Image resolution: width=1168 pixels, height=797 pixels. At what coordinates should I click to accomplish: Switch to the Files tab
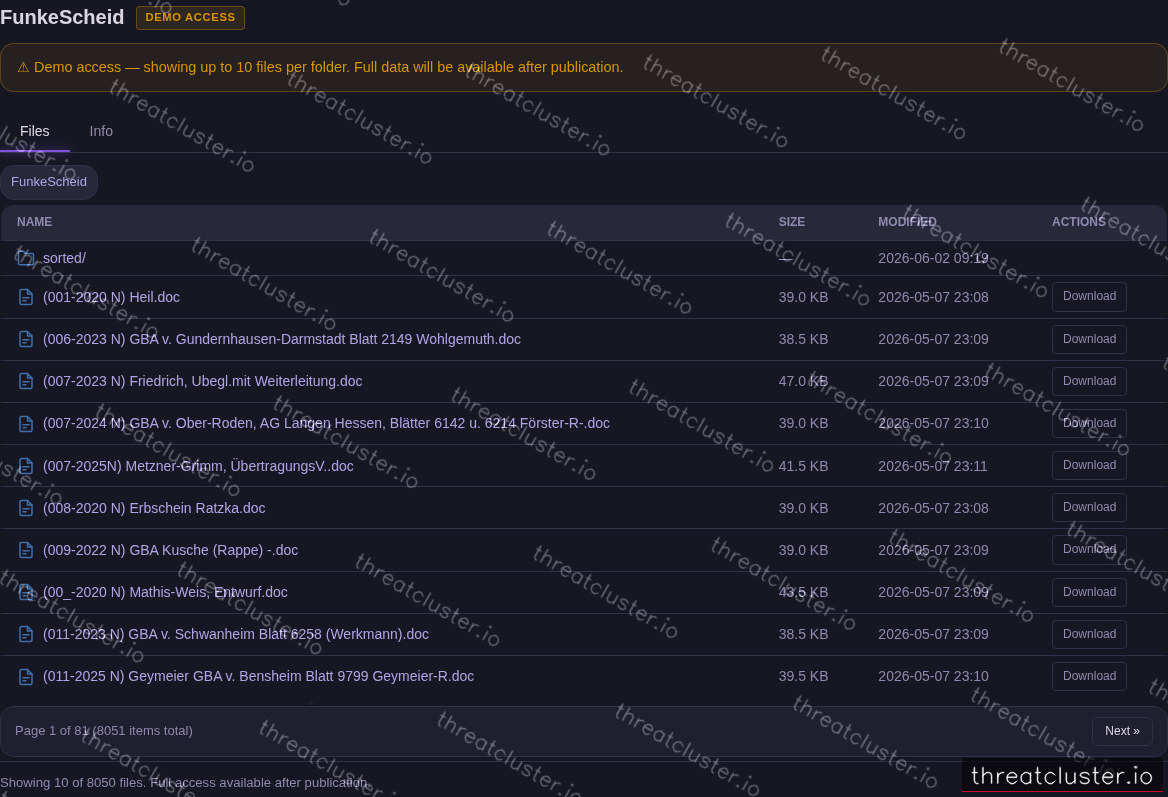click(34, 131)
